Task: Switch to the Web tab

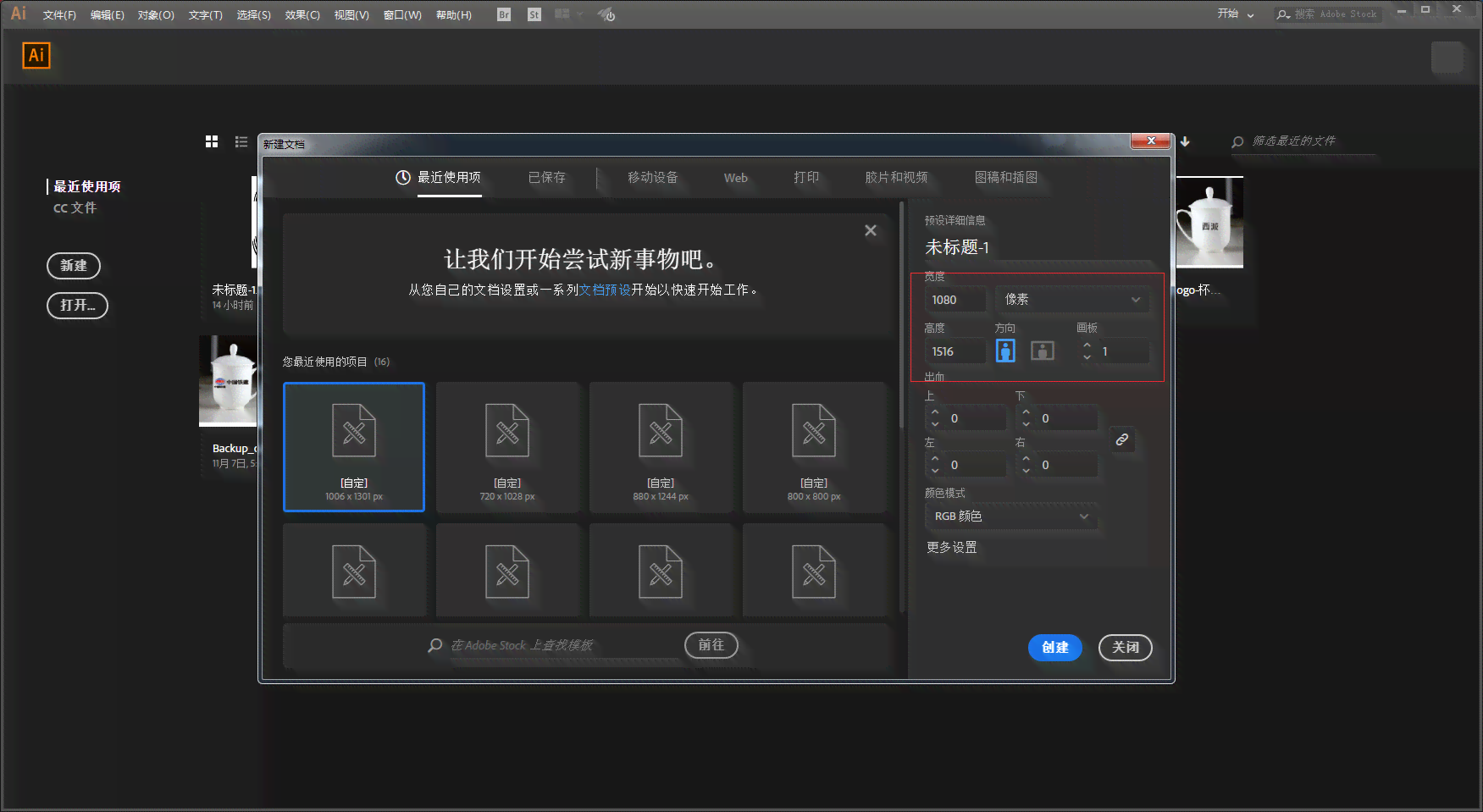Action: click(x=736, y=178)
